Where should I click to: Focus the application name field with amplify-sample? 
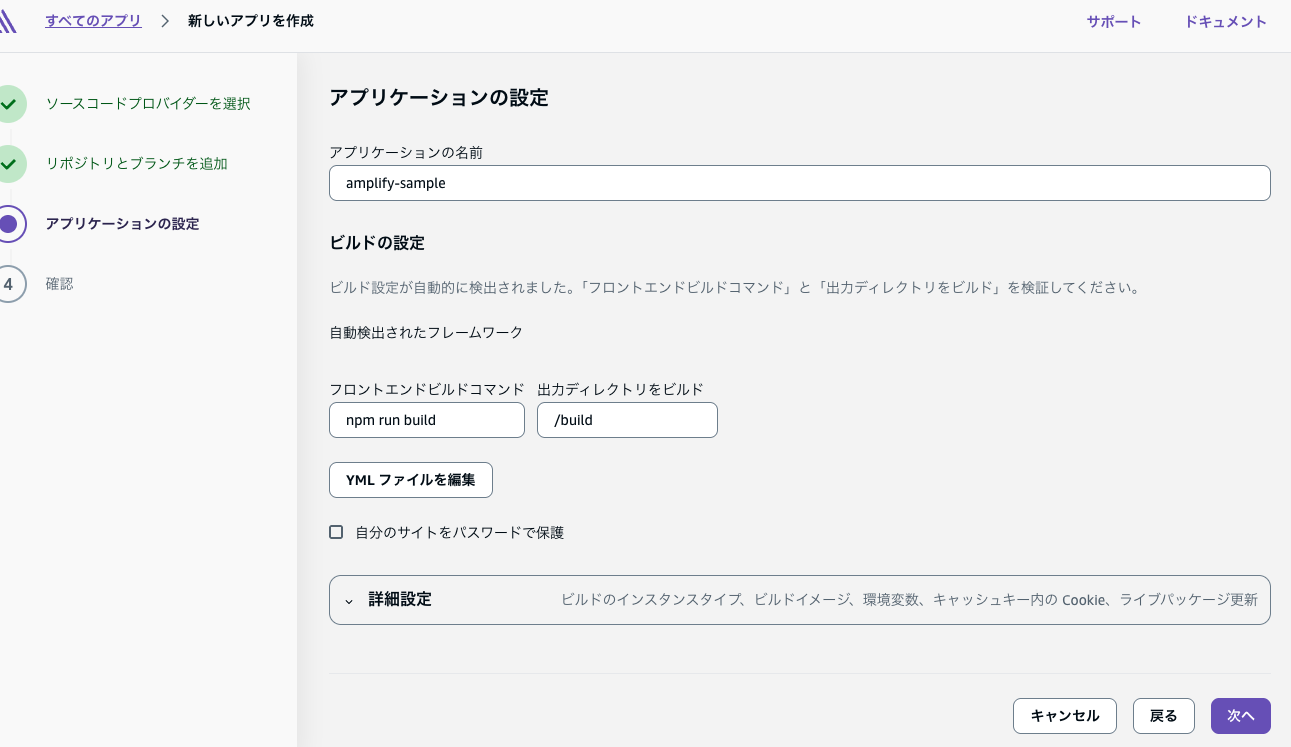point(799,183)
